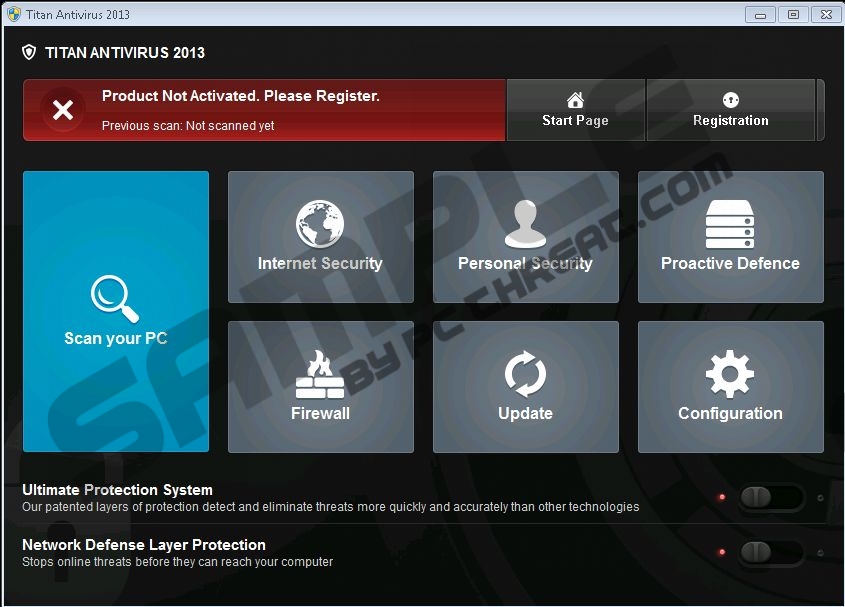Image resolution: width=845 pixels, height=607 pixels.
Task: Click the Network Defense Layer Protection heading
Action: pos(144,544)
